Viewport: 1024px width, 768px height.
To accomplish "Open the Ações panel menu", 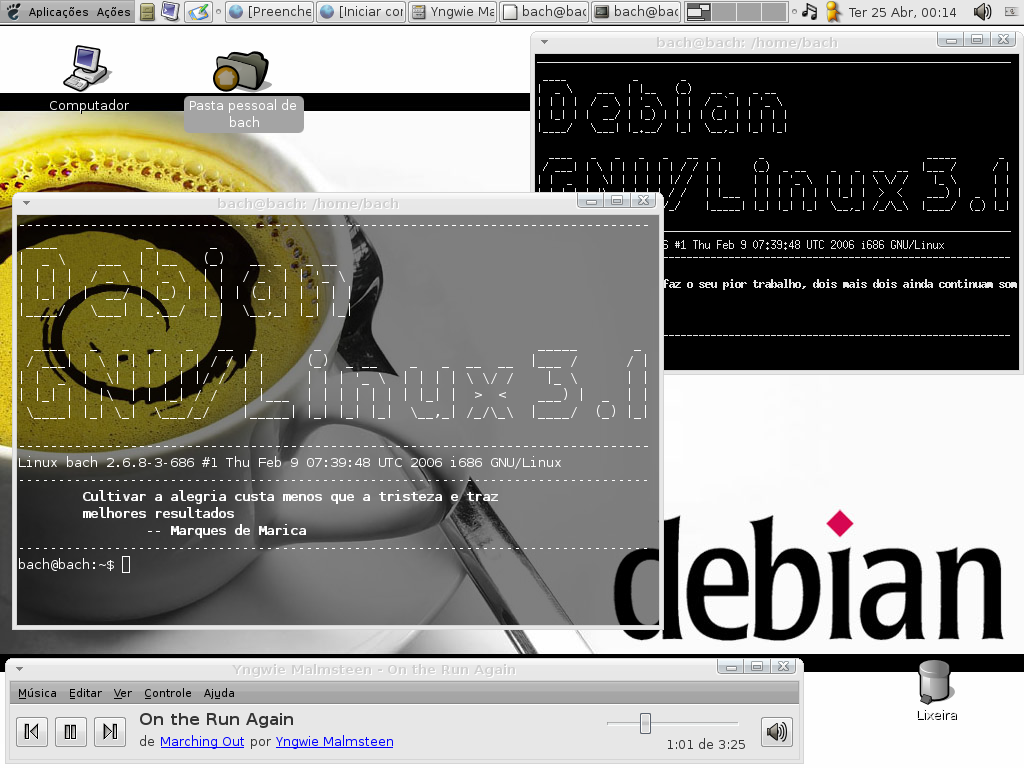I will 114,12.
